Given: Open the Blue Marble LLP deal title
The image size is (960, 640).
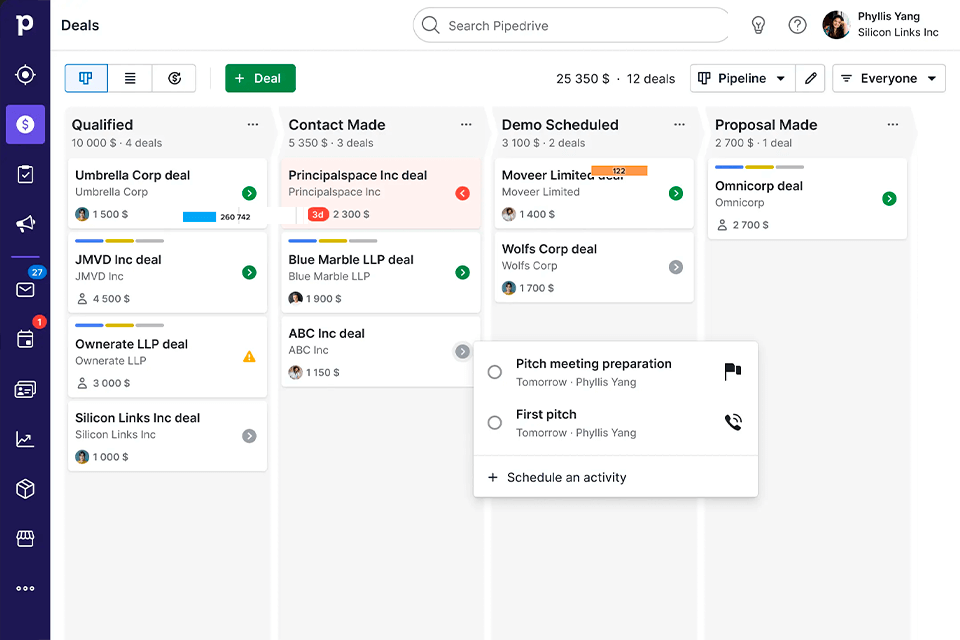Looking at the screenshot, I should point(351,260).
